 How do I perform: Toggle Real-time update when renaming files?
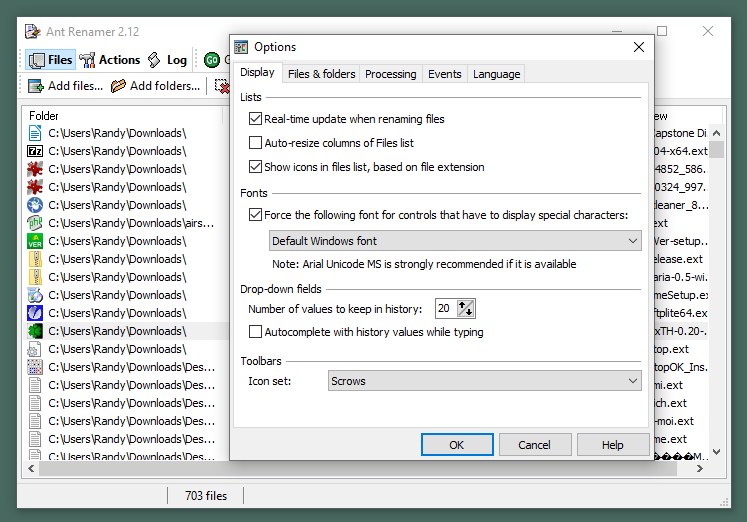coord(255,119)
